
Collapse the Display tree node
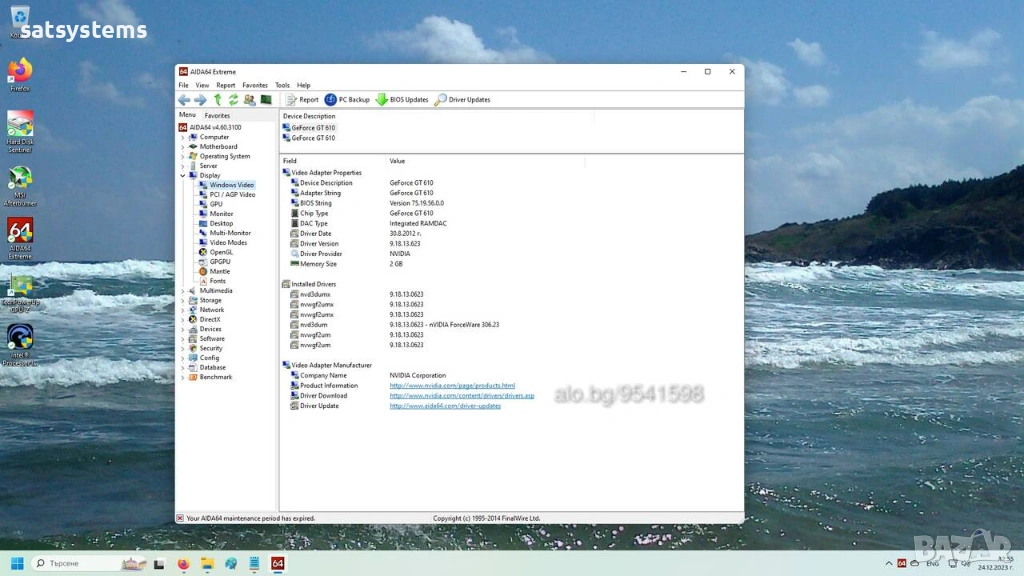click(183, 176)
